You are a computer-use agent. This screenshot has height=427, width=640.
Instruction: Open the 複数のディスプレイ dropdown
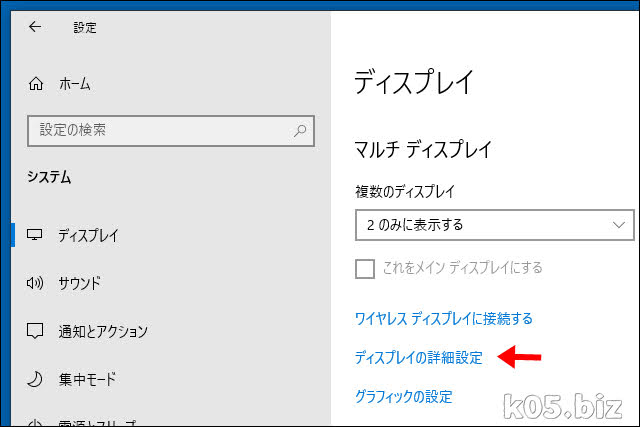[x=495, y=225]
